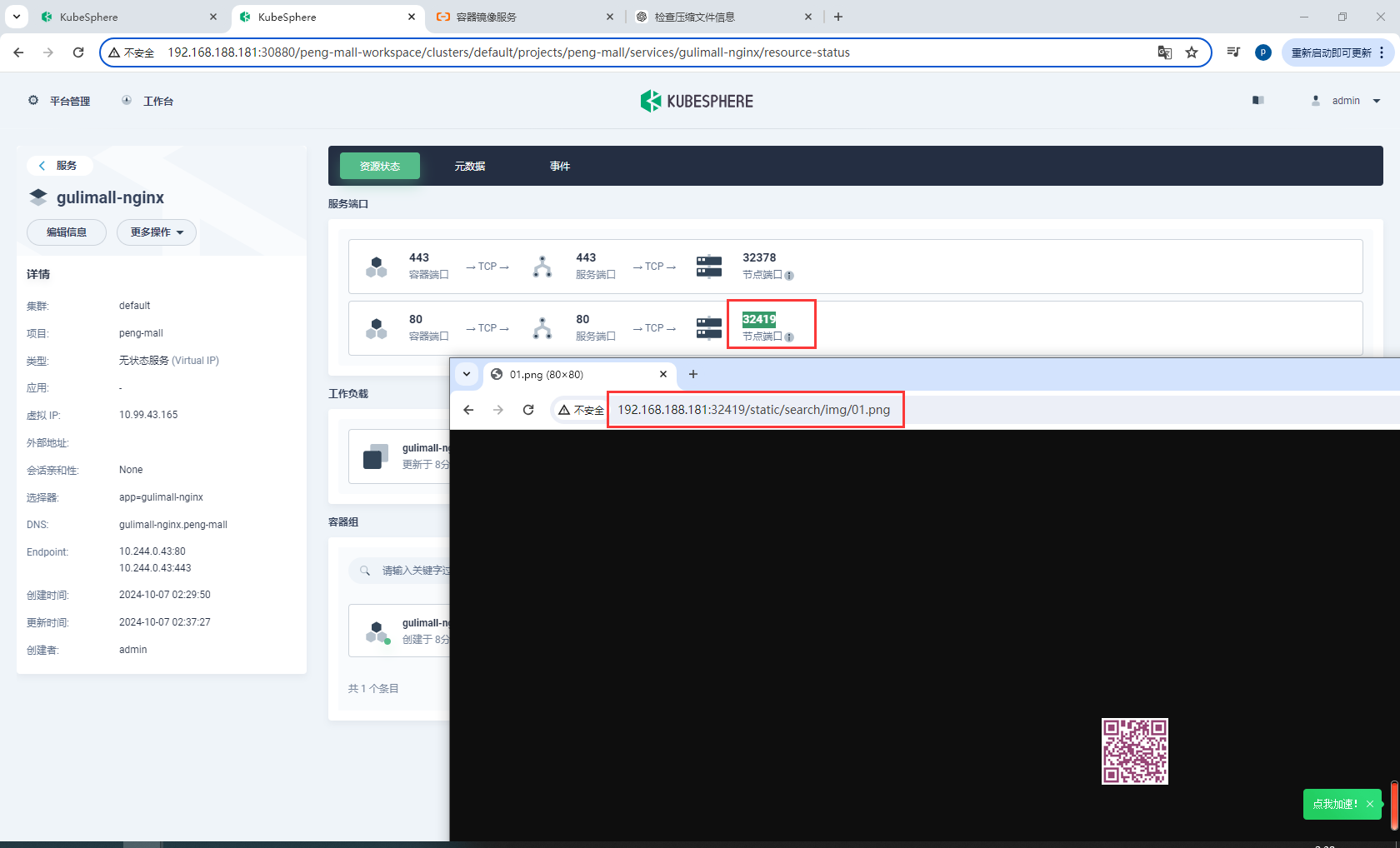This screenshot has height=848, width=1400.
Task: Click the documentation book icon near admin
Action: [x=1258, y=100]
